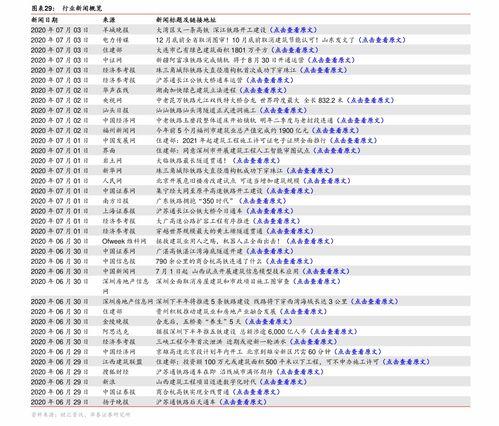Open 点击查看原文 link in 电力传媒 row
Viewport: 499px width, 426px height.
tap(382, 40)
